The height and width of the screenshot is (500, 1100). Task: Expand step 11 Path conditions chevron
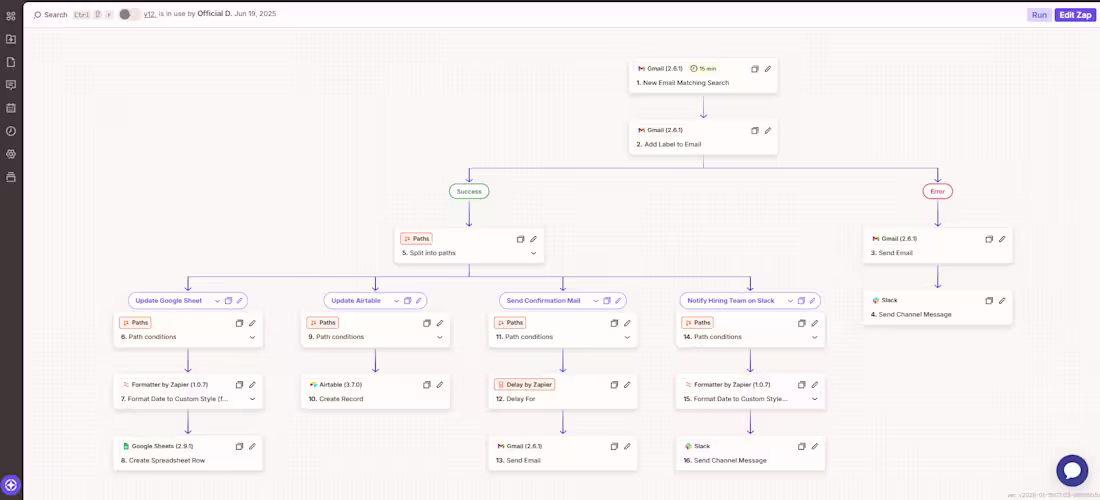(627, 337)
